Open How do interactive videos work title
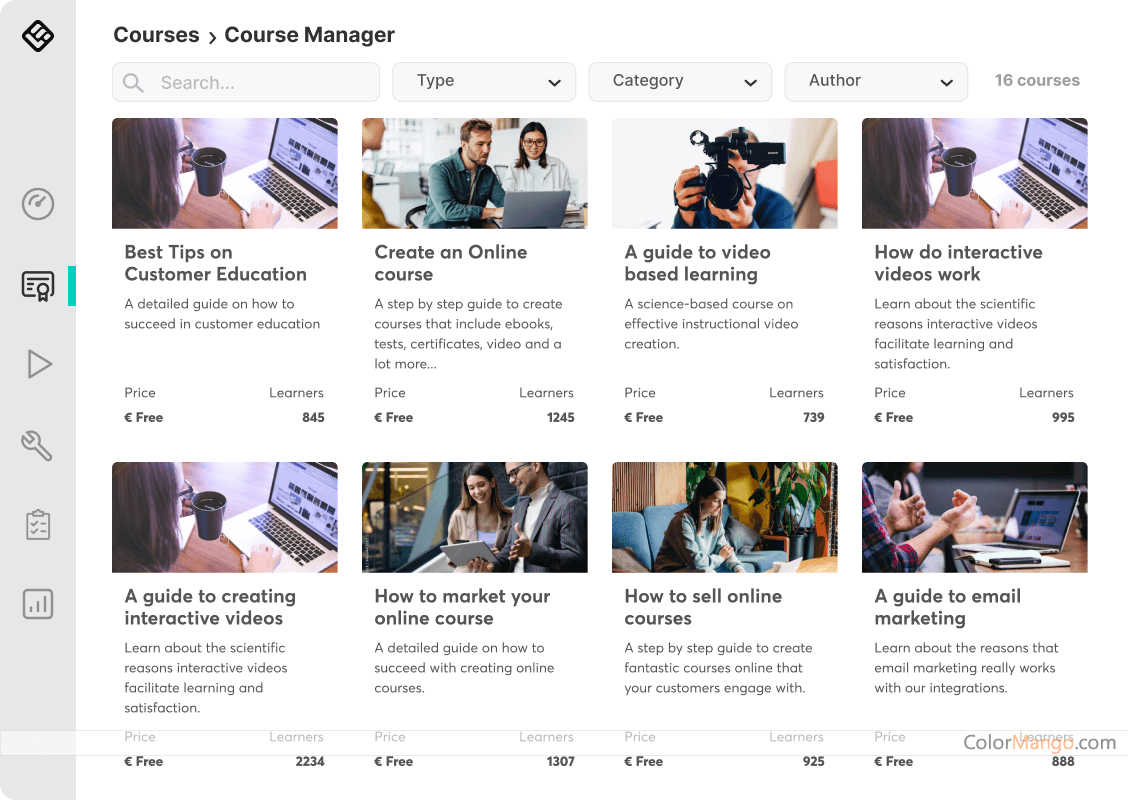1128x800 pixels. [957, 263]
